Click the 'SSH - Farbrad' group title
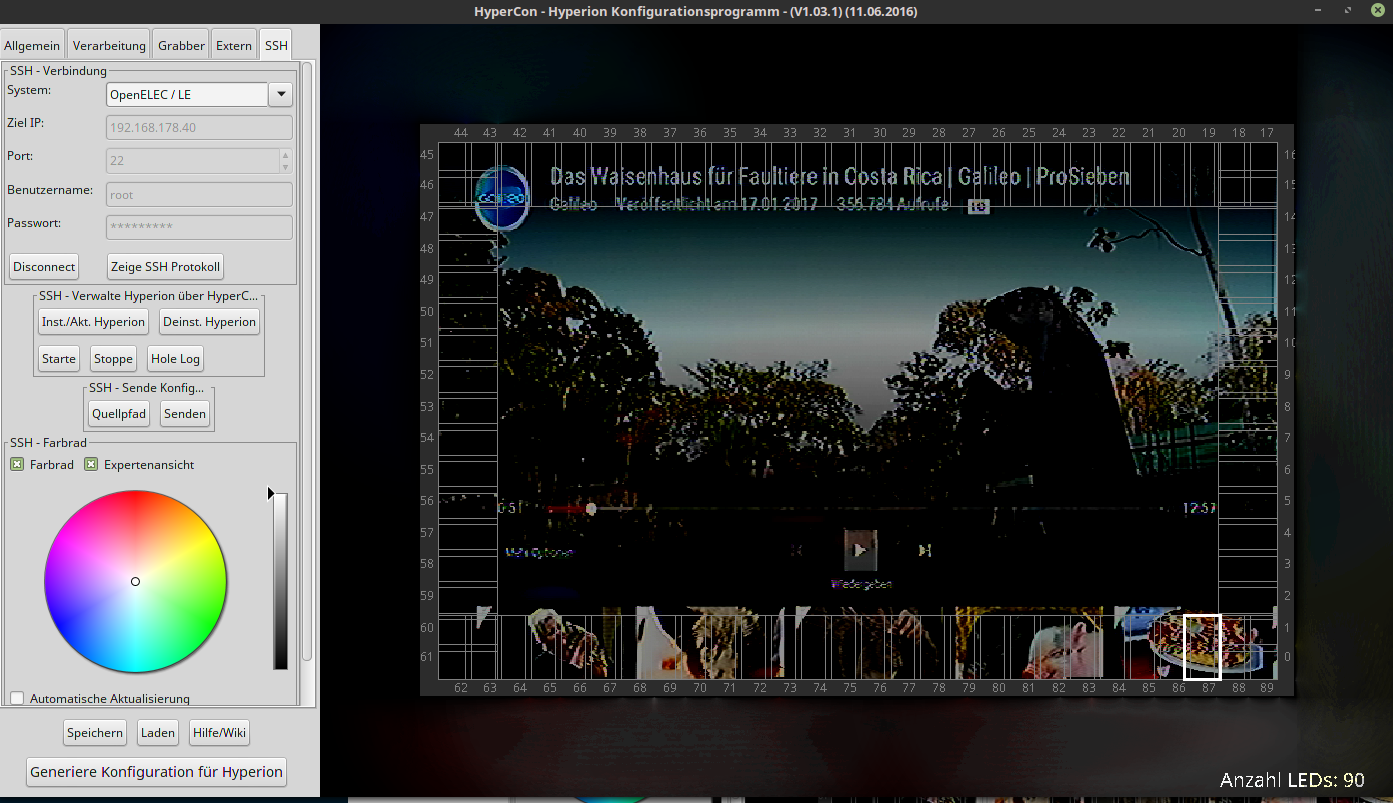 pyautogui.click(x=48, y=442)
